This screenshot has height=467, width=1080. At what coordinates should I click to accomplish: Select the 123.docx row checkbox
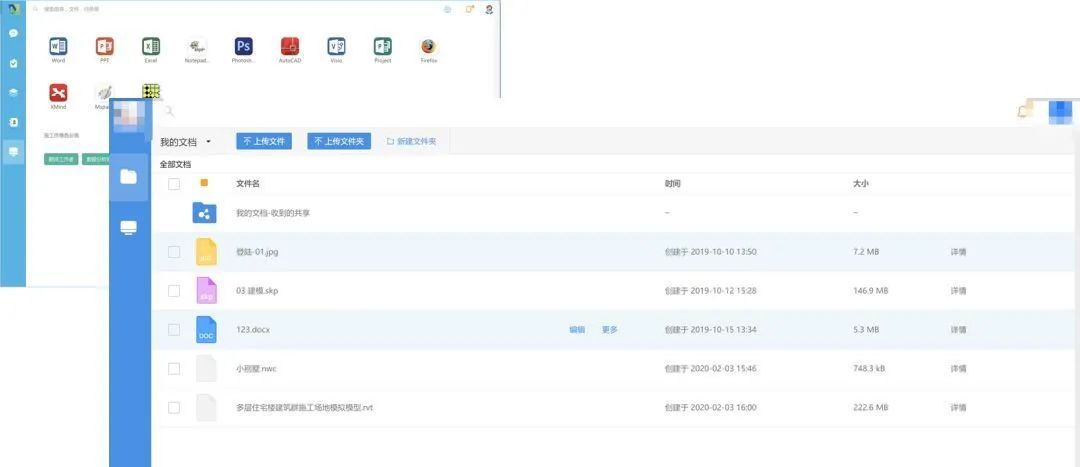coord(174,329)
